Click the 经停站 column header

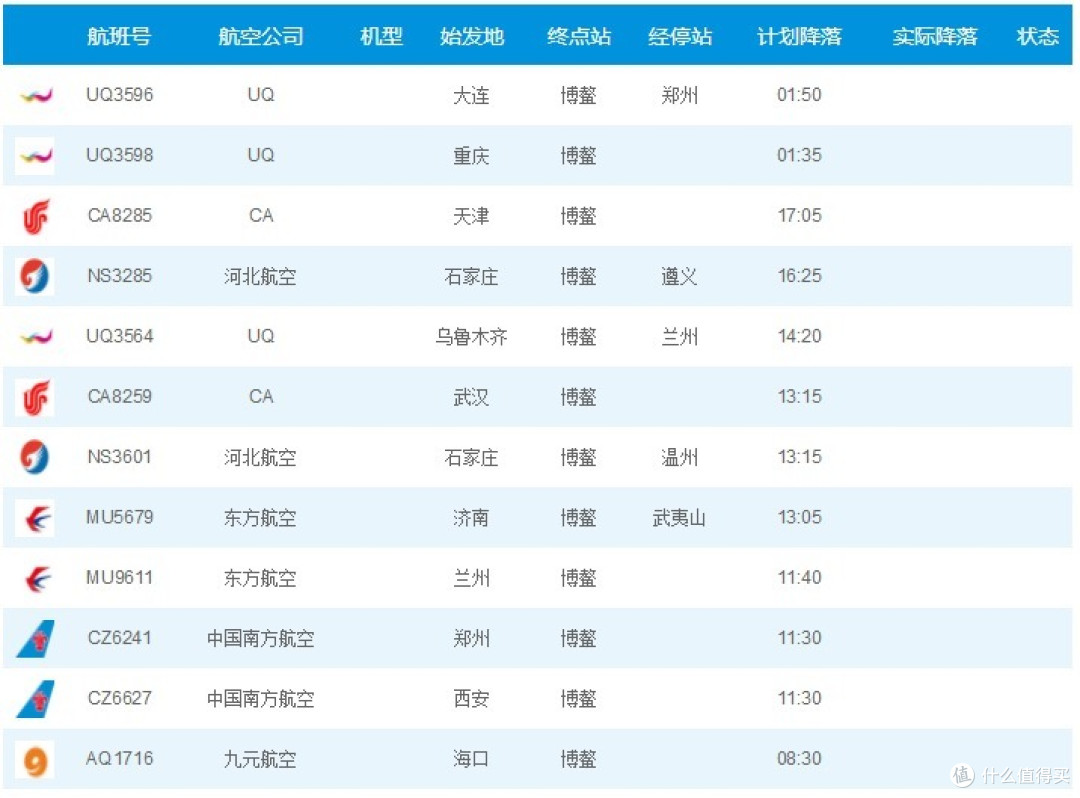(x=680, y=36)
